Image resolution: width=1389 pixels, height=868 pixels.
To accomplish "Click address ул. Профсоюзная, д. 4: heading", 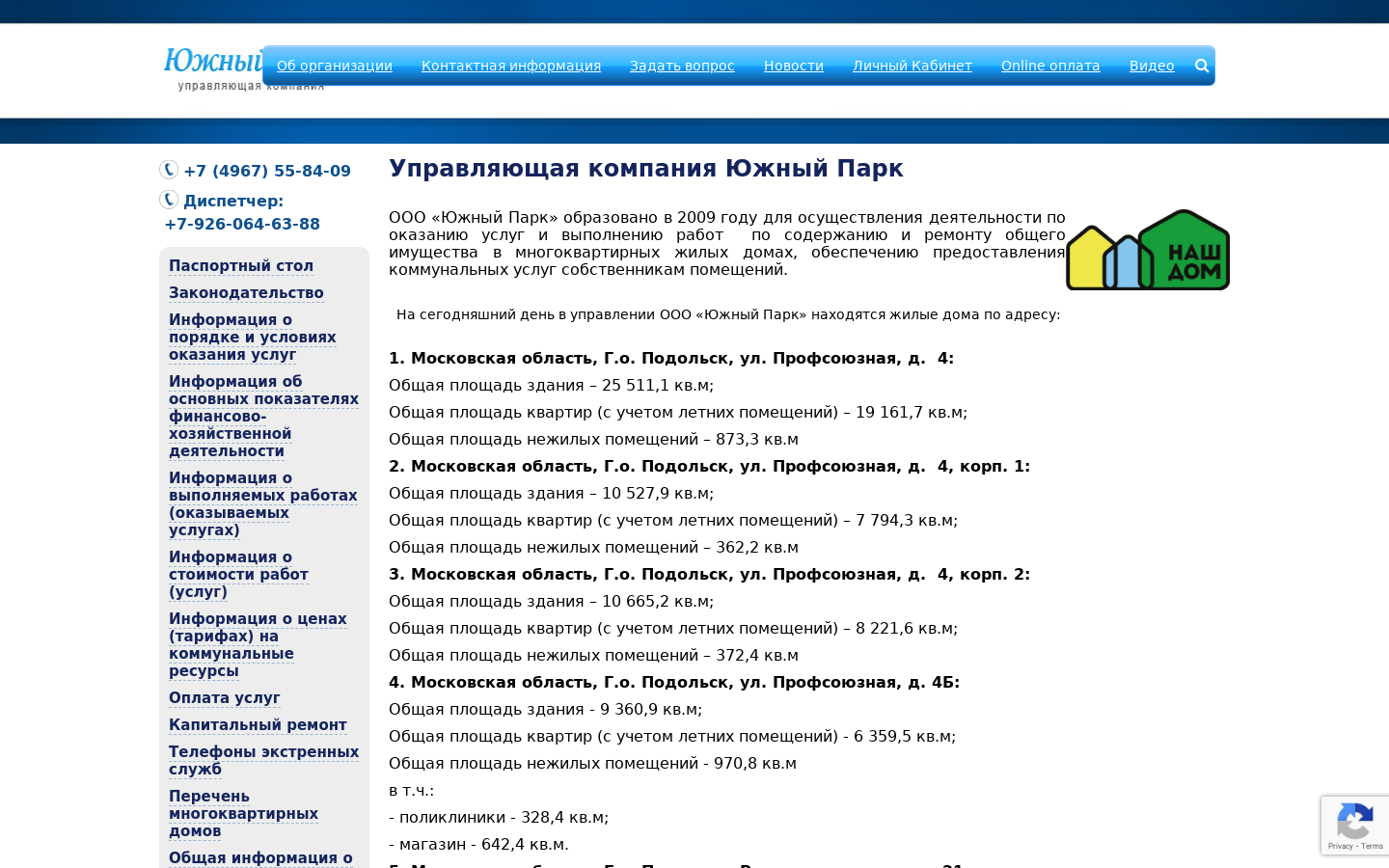I will click(x=671, y=359).
